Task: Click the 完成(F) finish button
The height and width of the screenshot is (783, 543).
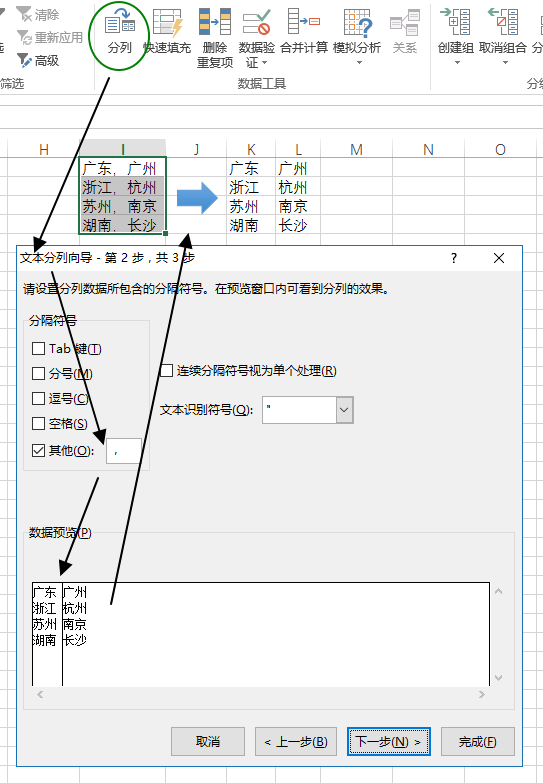Action: coord(478,742)
